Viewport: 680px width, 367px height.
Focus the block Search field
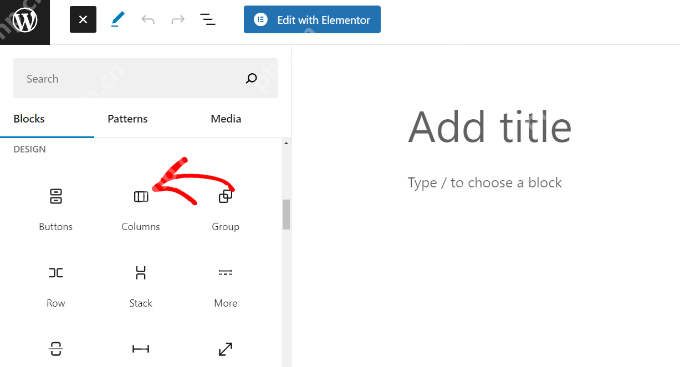pyautogui.click(x=145, y=78)
